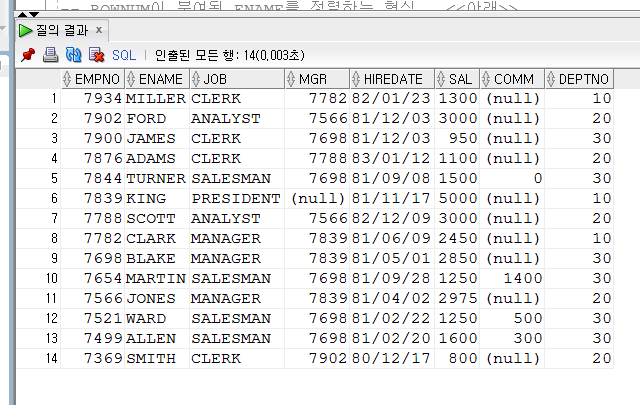Viewport: 640px width, 405px height.
Task: Click the sort icon beside MGR header
Action: pyautogui.click(x=291, y=79)
